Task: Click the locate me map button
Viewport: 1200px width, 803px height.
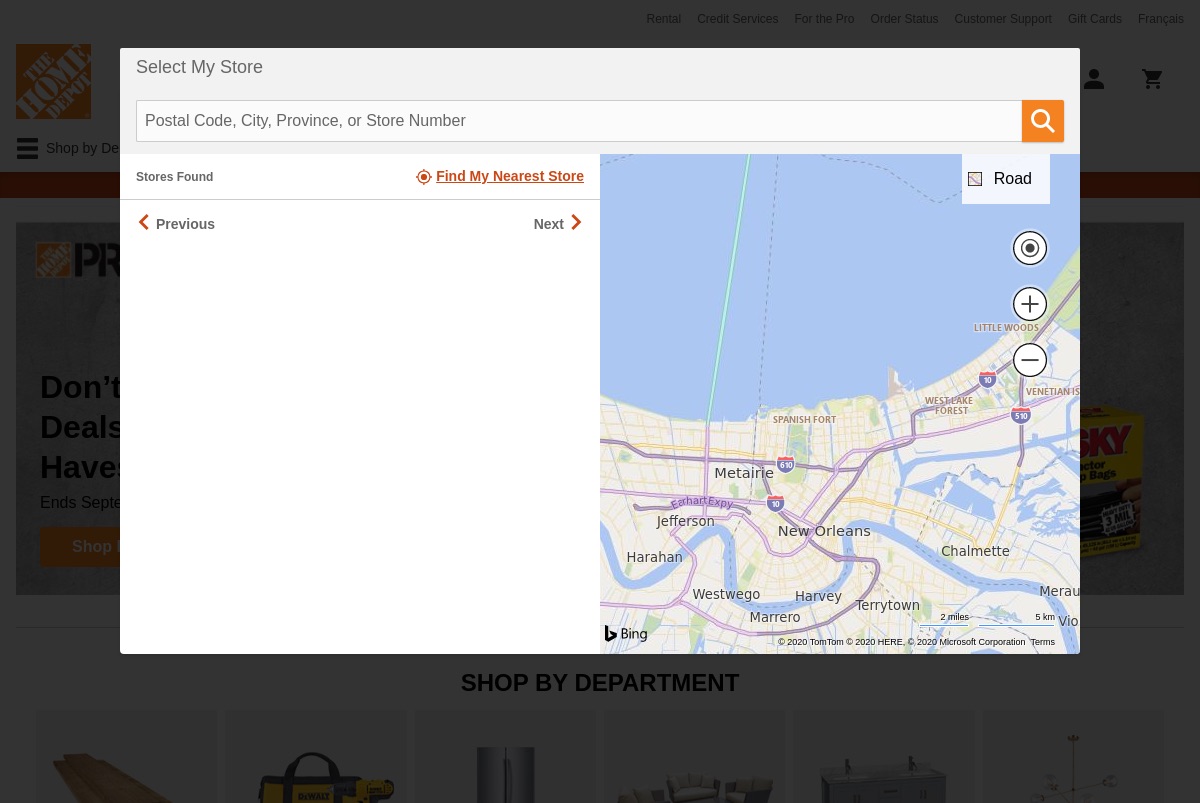Action: pos(1030,248)
